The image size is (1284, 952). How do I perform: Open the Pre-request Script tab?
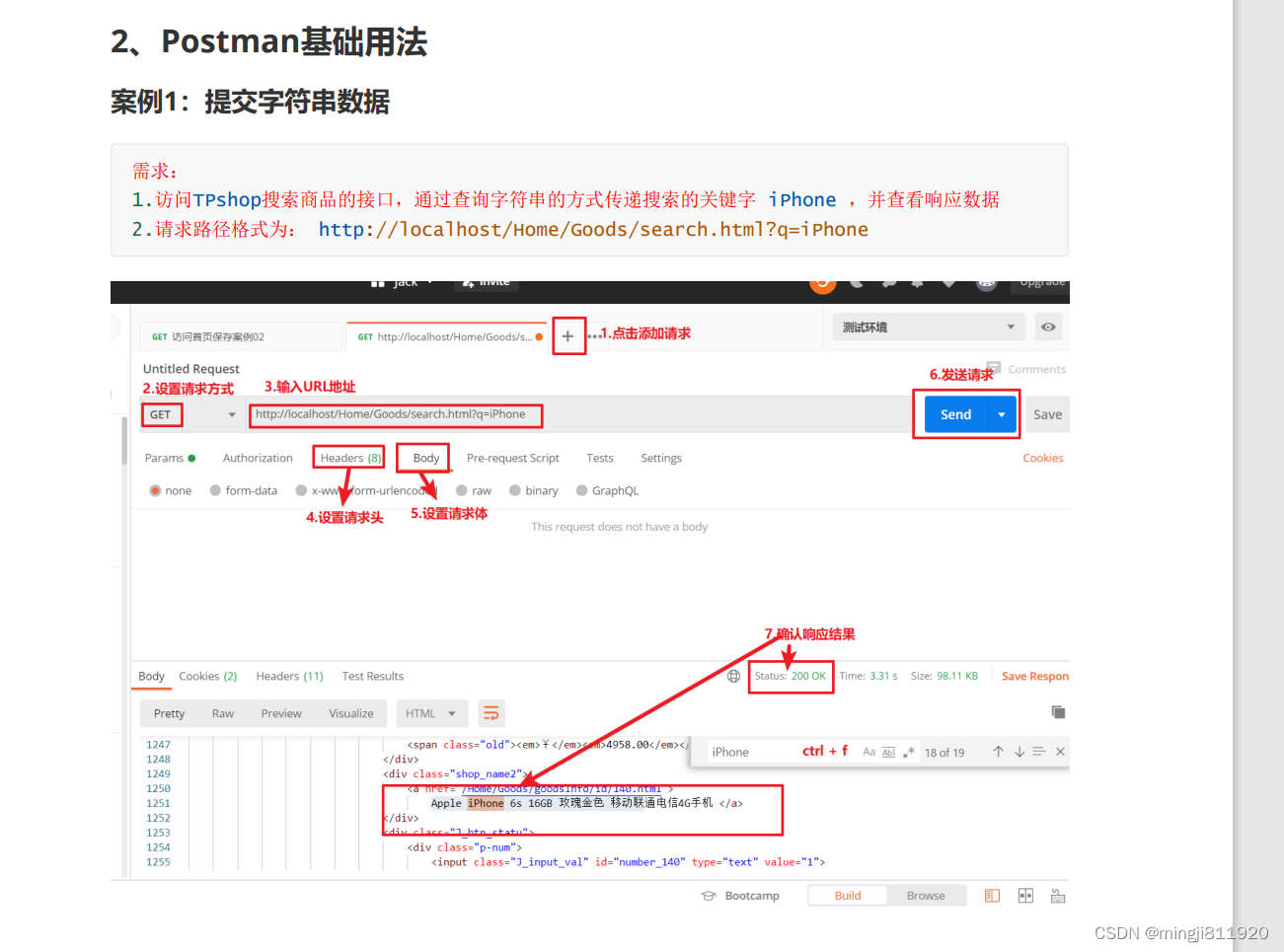point(512,458)
